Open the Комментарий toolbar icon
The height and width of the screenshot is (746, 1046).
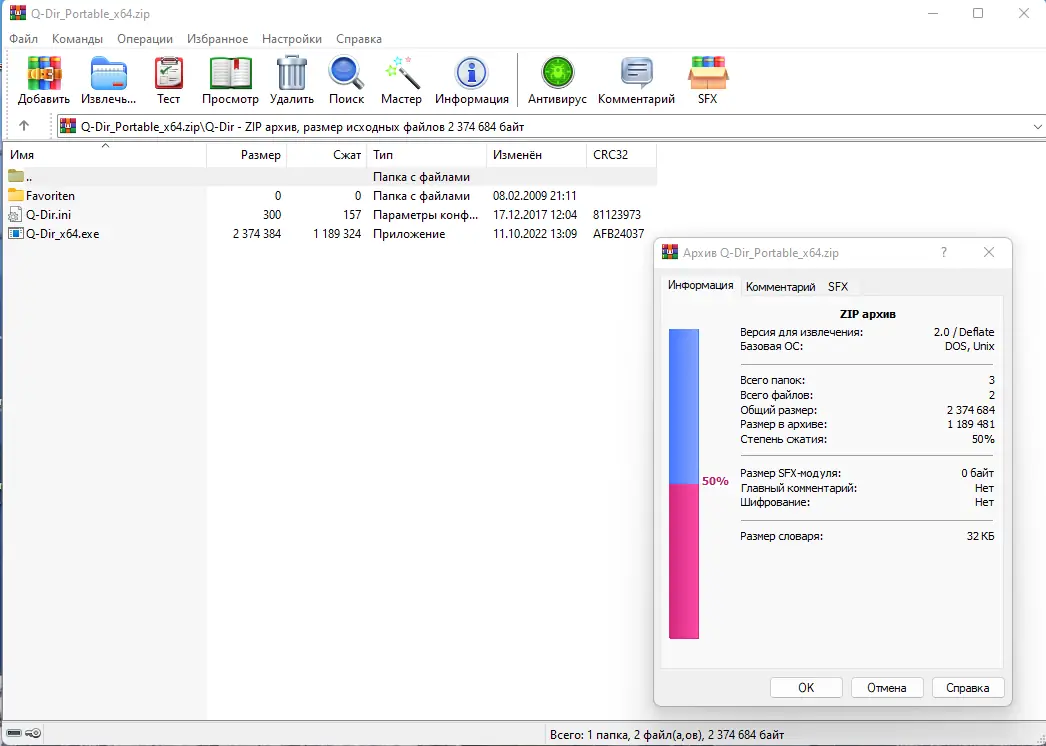tap(636, 73)
